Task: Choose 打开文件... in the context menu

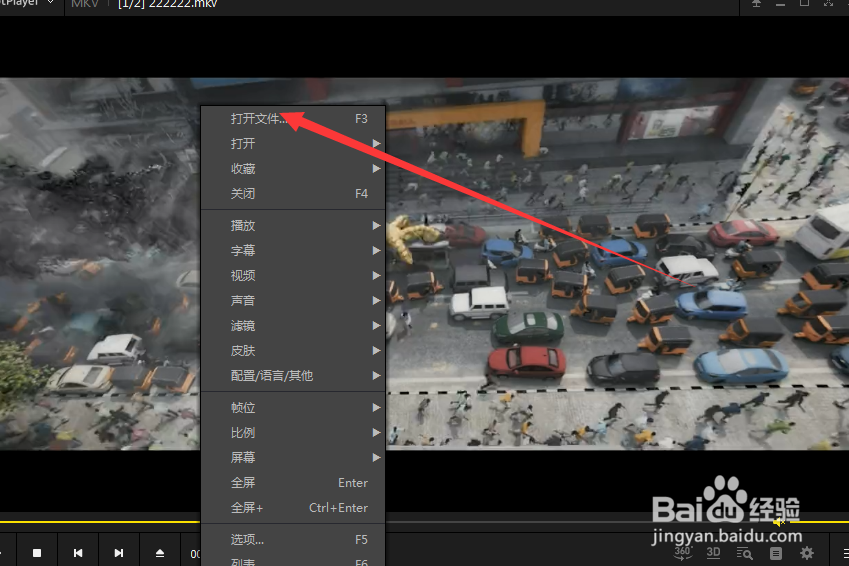Action: [x=292, y=119]
